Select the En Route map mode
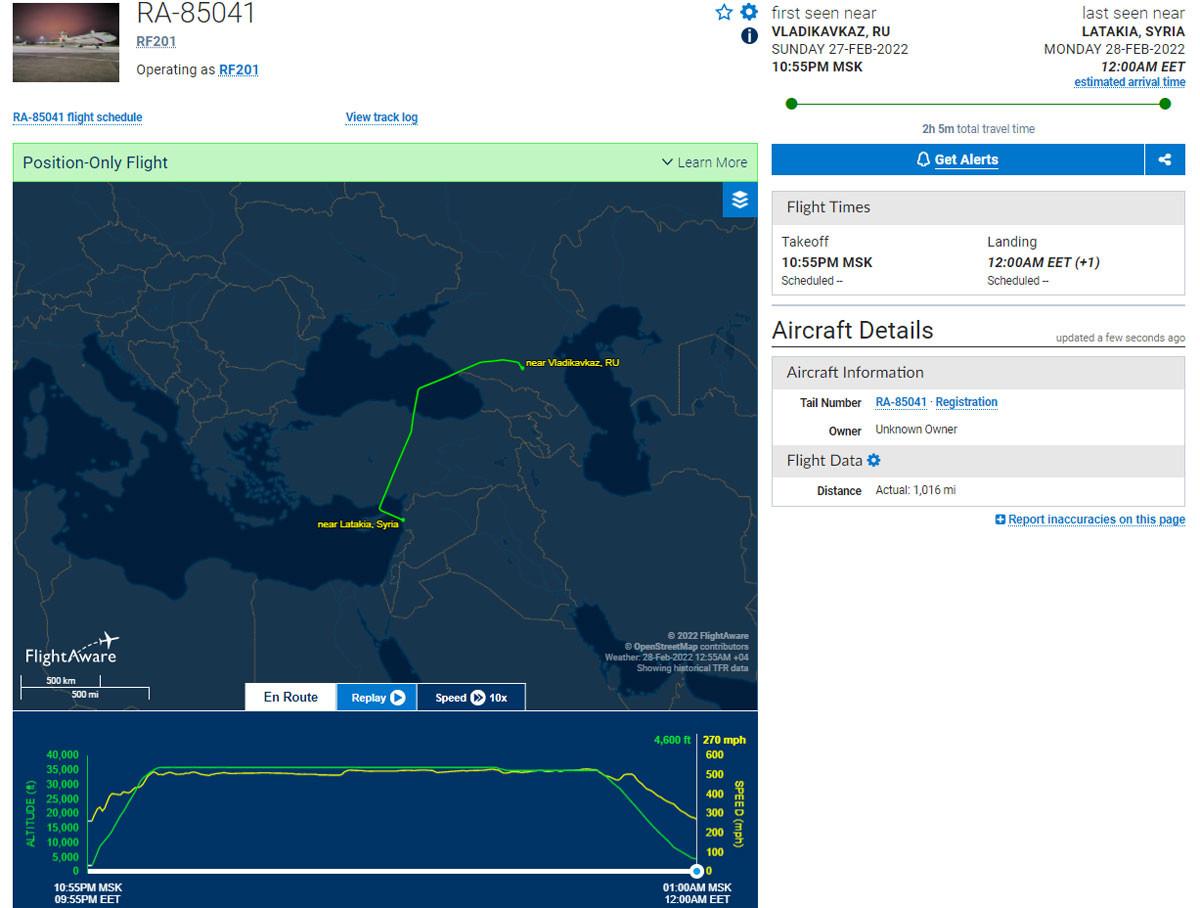 pos(291,697)
